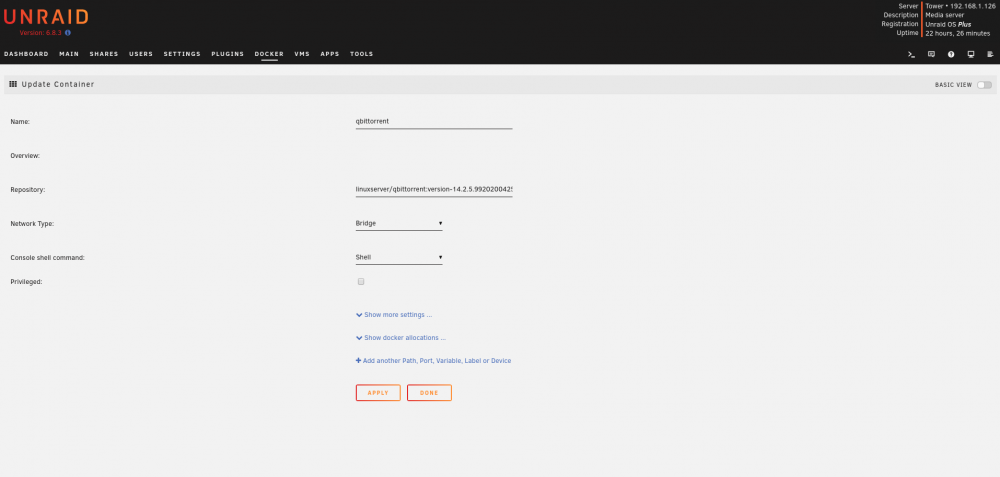Expand Show docker allocations
The image size is (1000, 477).
click(x=401, y=338)
